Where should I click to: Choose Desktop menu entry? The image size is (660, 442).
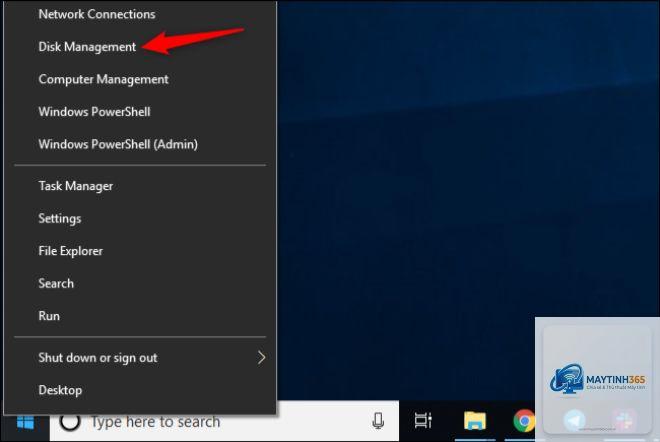pyautogui.click(x=140, y=390)
